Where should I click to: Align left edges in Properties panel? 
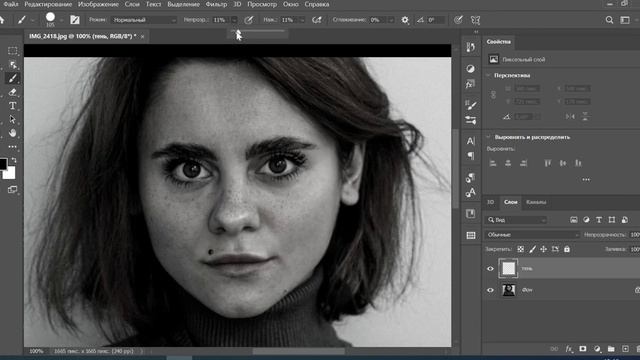tap(493, 163)
